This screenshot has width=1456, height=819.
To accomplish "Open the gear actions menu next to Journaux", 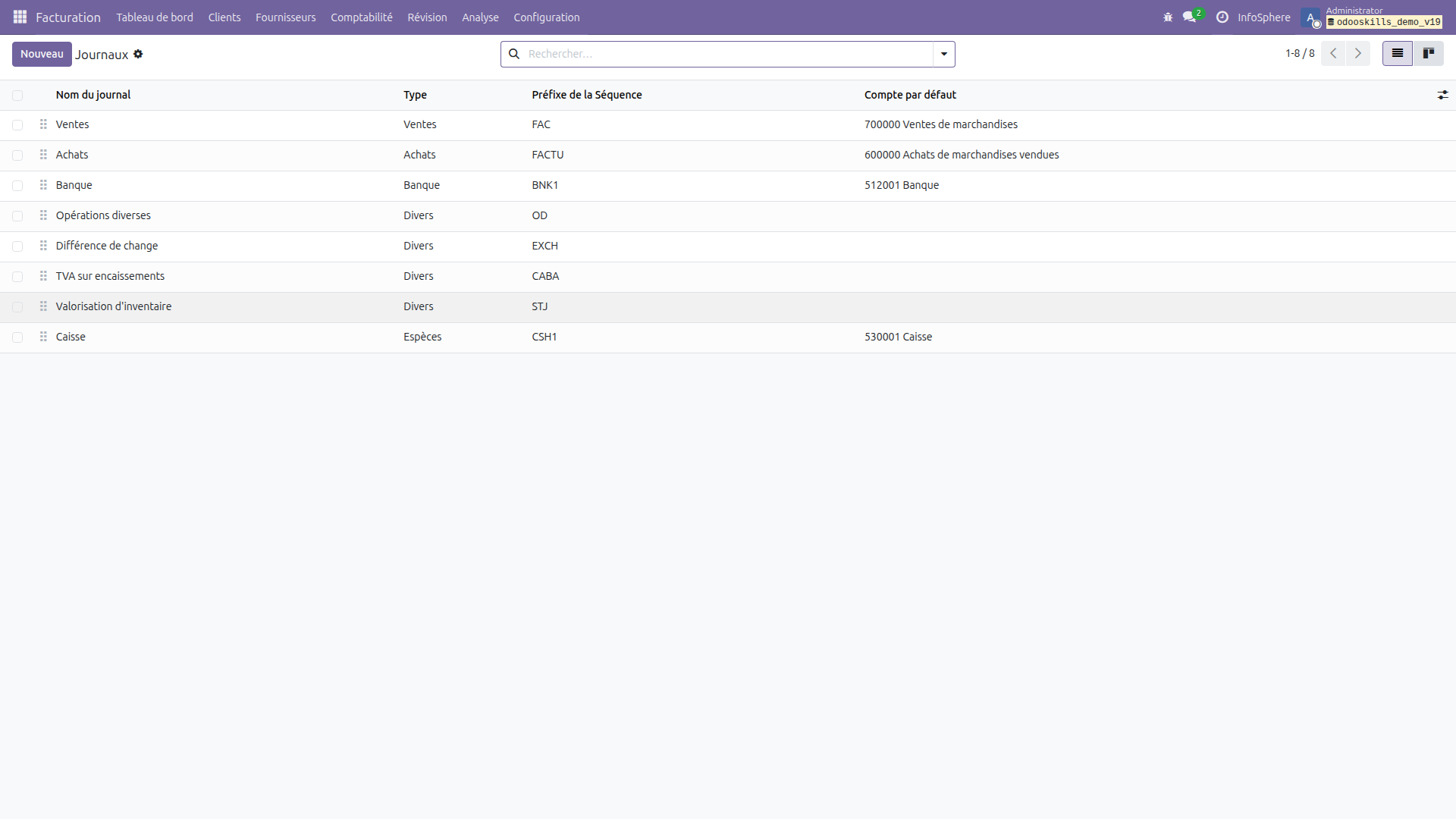I will point(138,54).
